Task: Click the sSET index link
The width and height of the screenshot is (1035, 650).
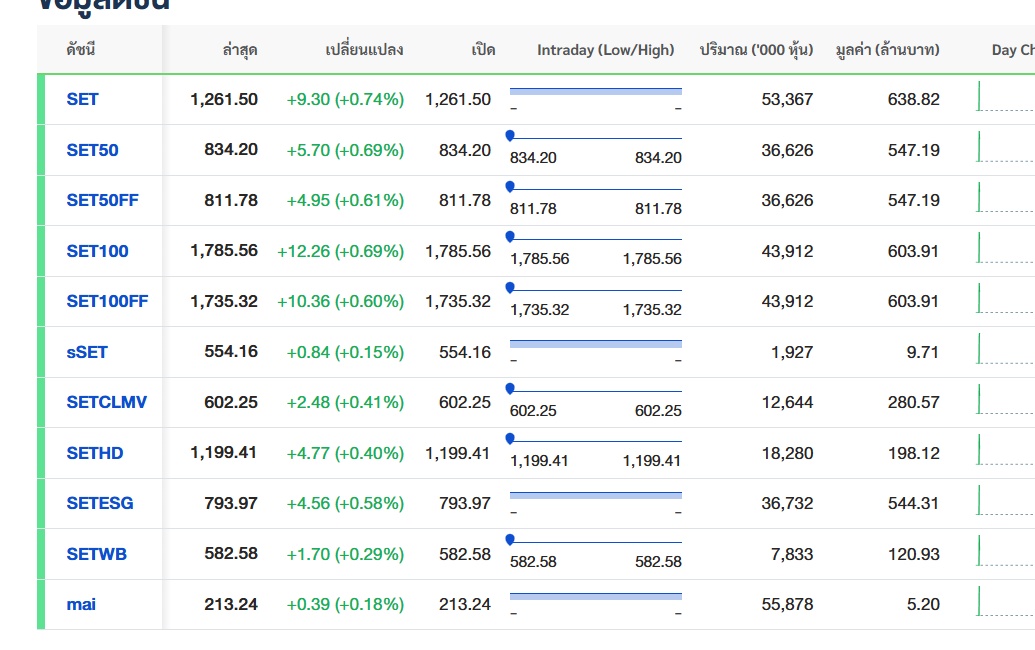Action: 87,352
